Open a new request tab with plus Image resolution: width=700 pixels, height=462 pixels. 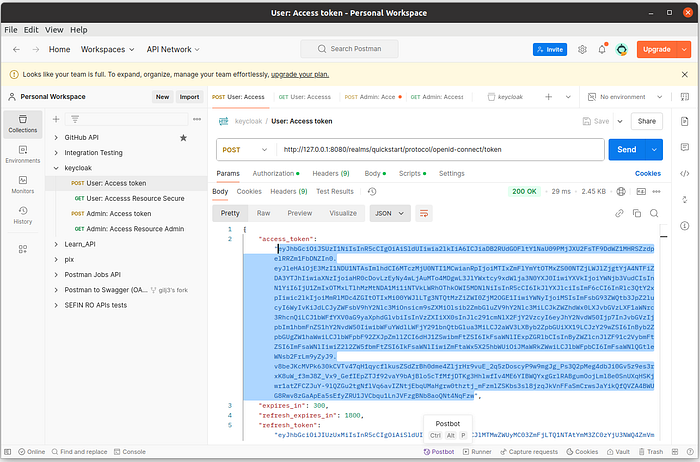(548, 97)
